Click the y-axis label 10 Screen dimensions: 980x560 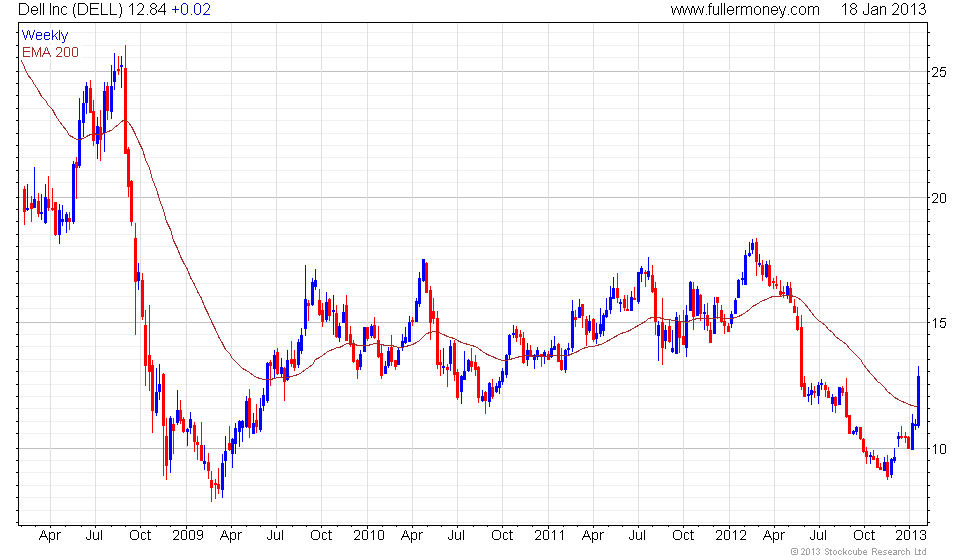click(939, 449)
